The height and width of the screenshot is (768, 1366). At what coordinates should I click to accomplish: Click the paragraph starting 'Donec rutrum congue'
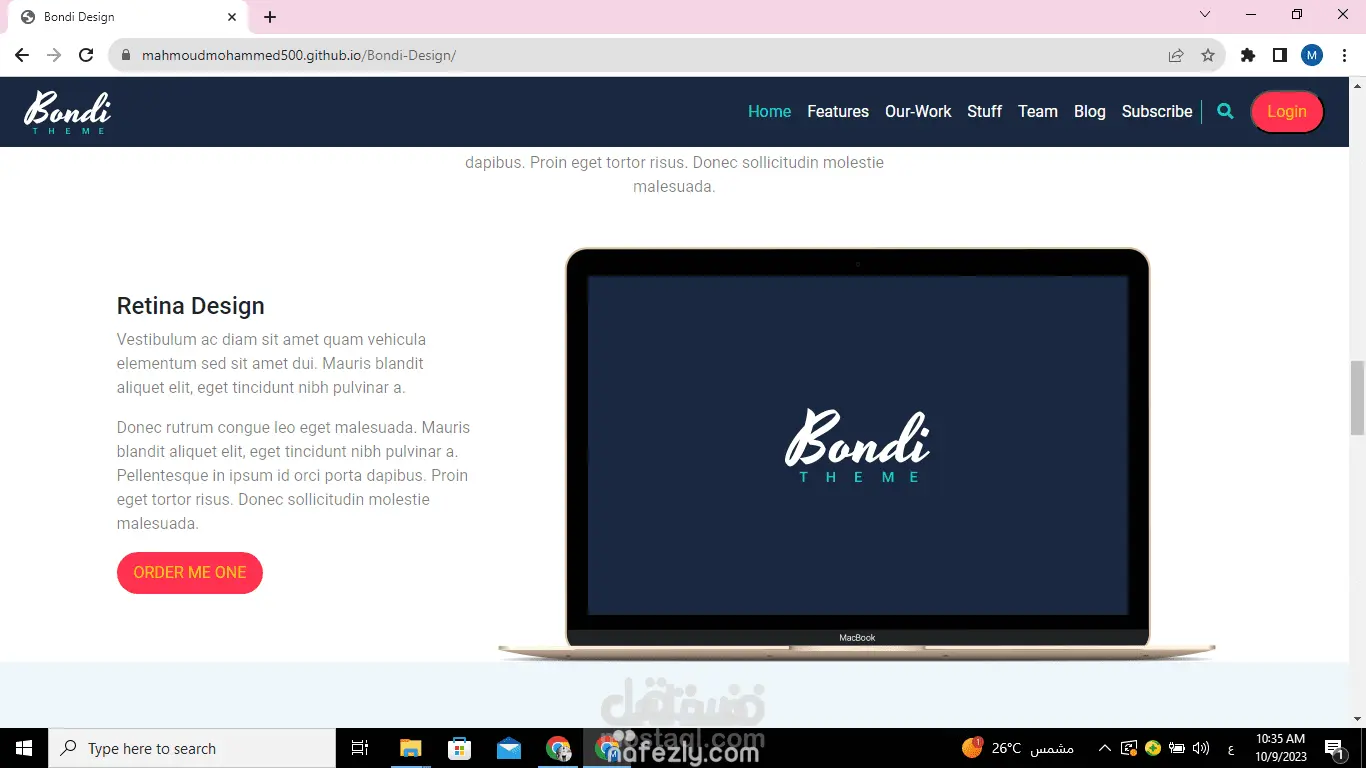[x=293, y=476]
